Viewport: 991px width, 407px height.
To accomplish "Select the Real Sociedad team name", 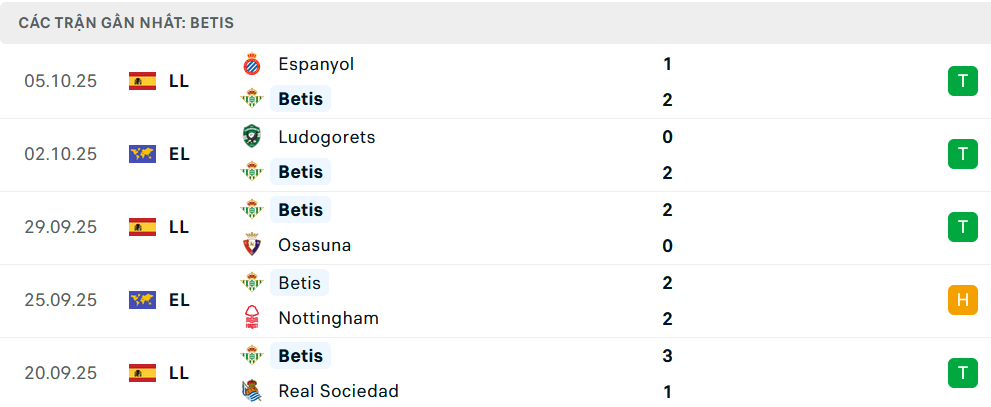I will pos(338,392).
